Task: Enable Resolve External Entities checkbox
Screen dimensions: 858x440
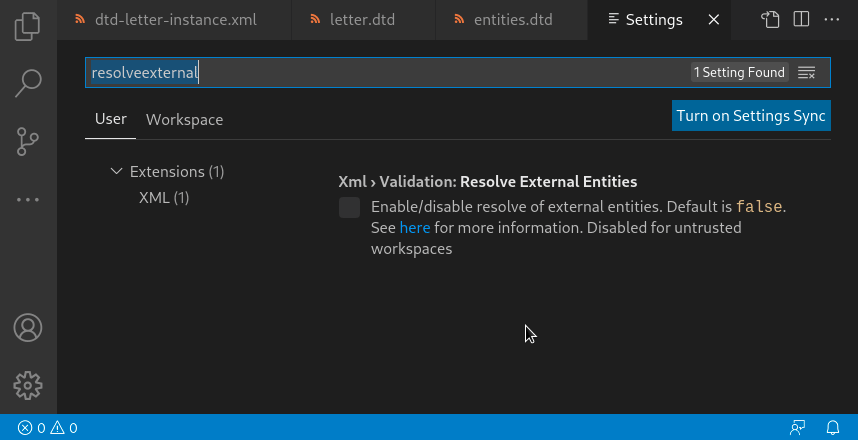Action: (x=349, y=208)
